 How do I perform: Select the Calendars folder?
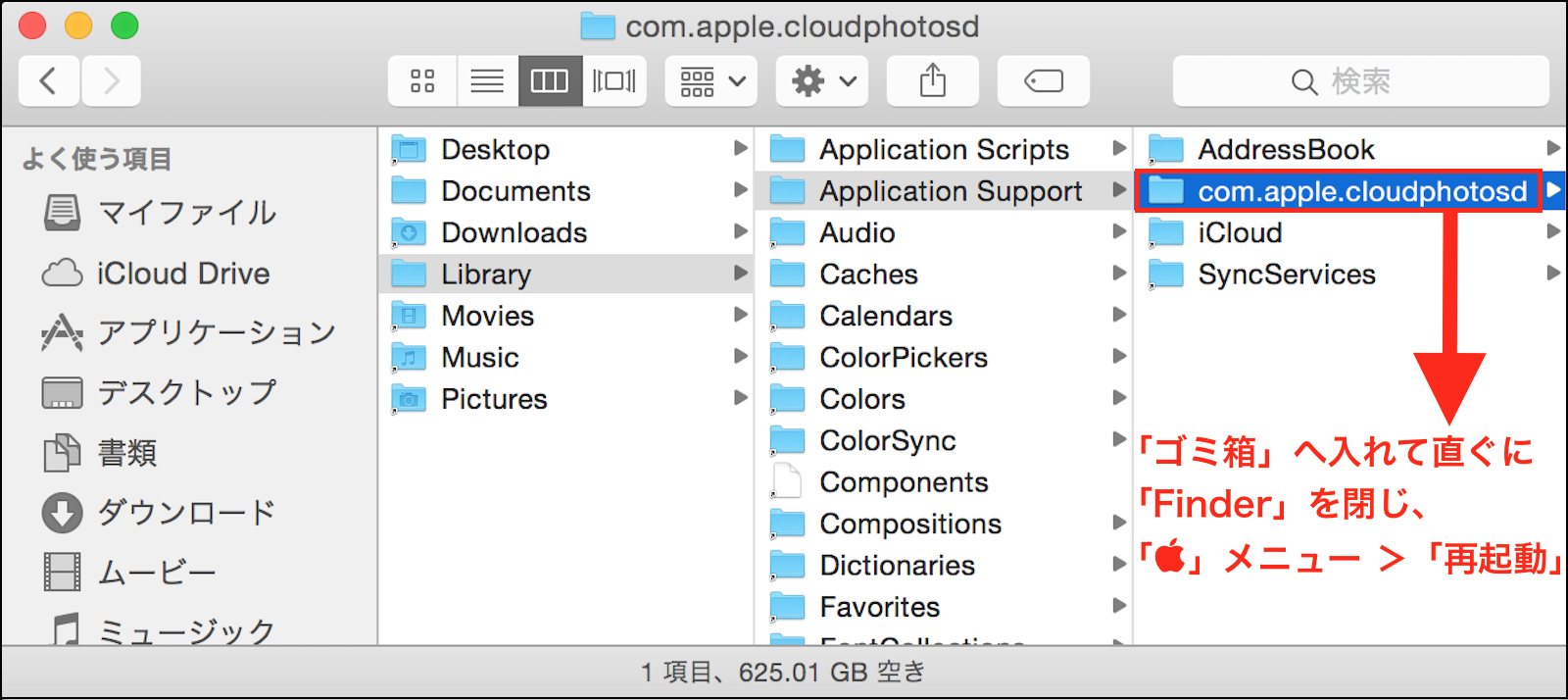[944, 316]
